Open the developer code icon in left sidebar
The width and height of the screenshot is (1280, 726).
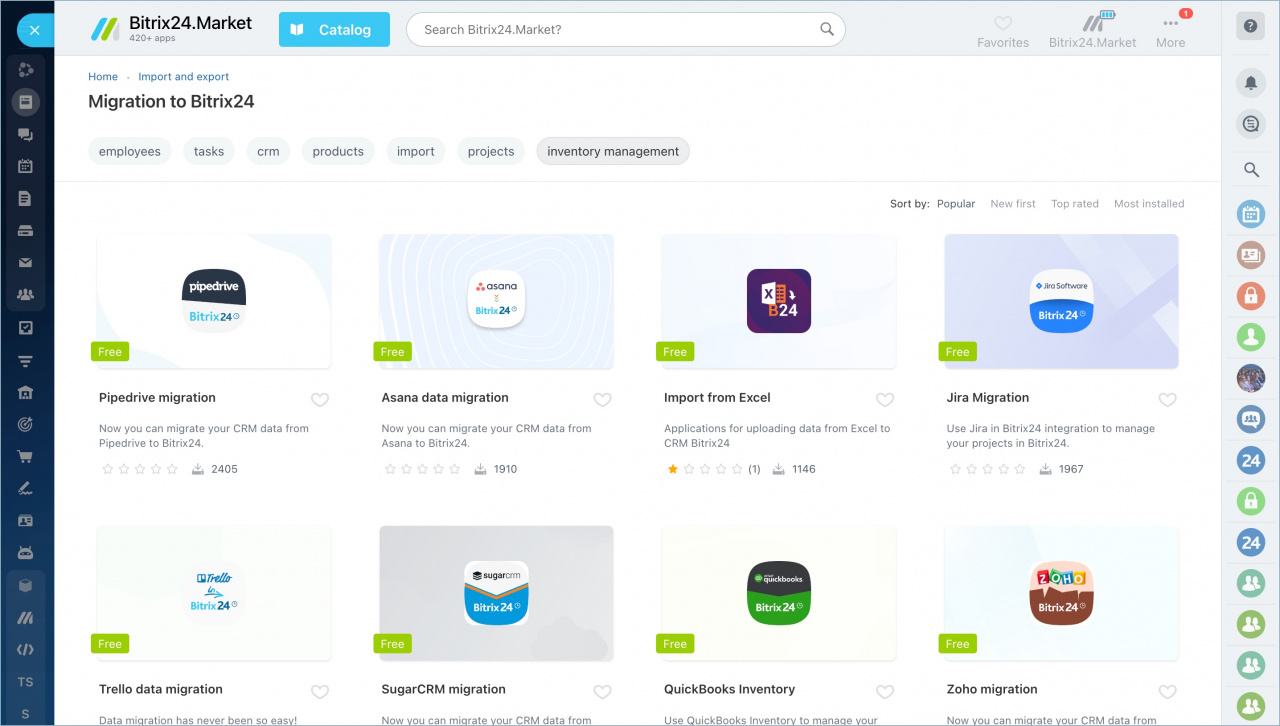pyautogui.click(x=26, y=650)
